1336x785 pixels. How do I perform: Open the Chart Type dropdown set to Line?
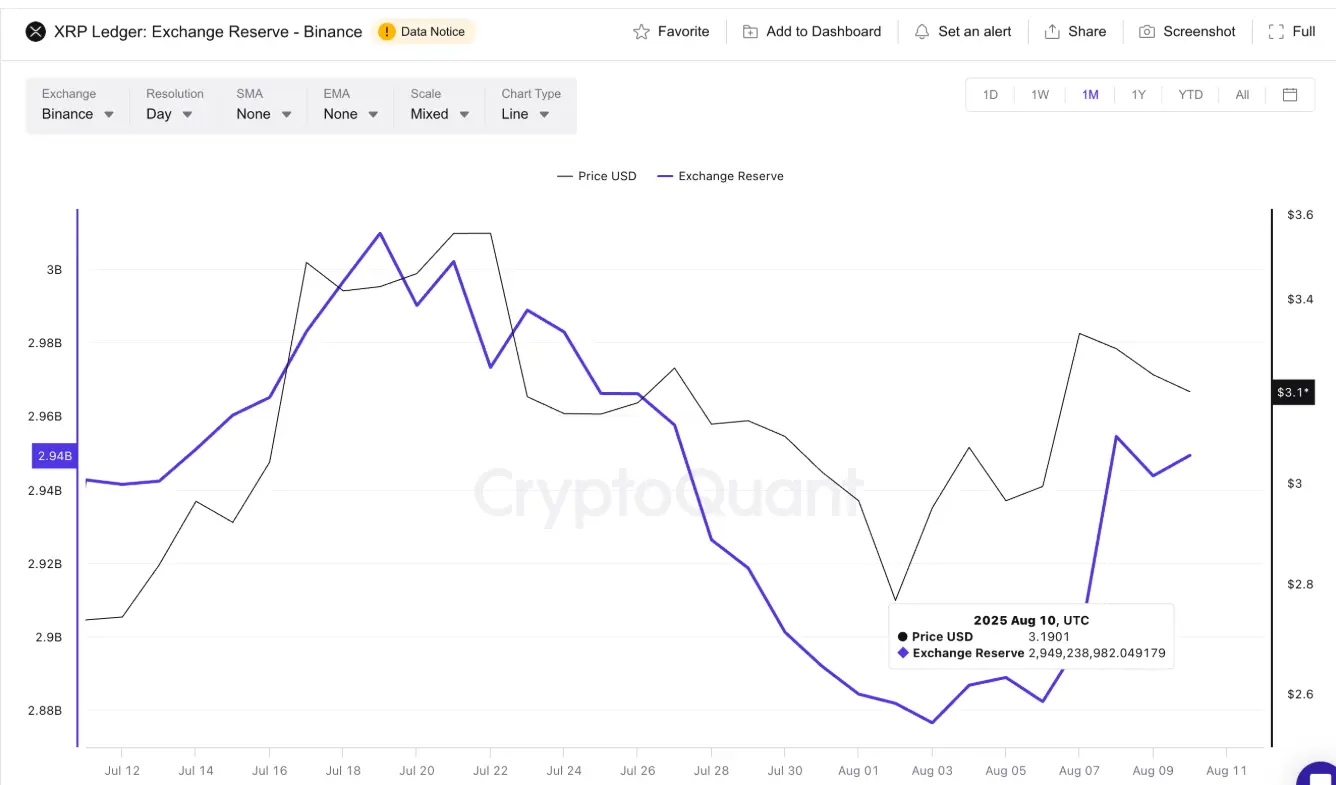pyautogui.click(x=530, y=105)
